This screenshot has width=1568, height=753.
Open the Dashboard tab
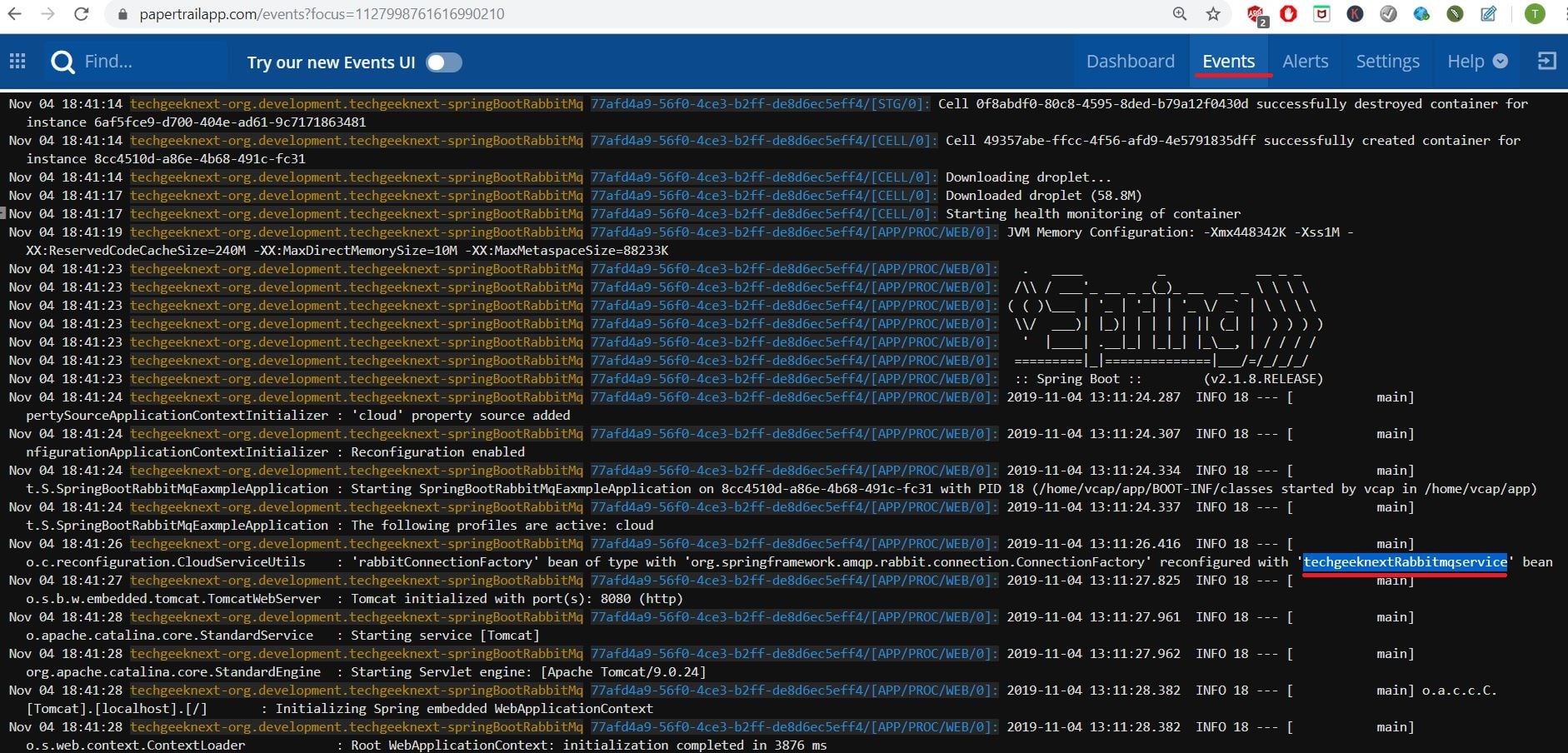point(1130,62)
